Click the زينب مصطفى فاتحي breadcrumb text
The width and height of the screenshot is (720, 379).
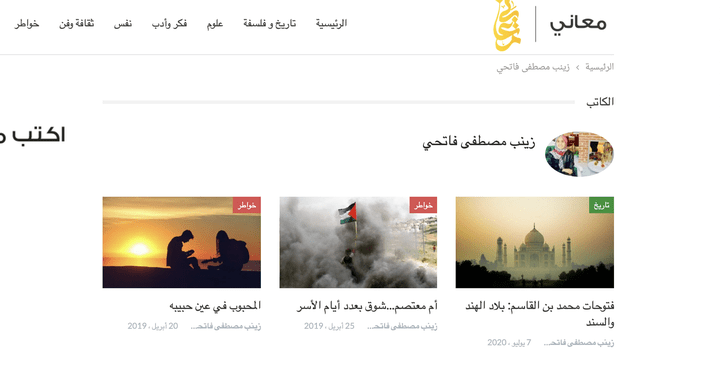pos(533,67)
